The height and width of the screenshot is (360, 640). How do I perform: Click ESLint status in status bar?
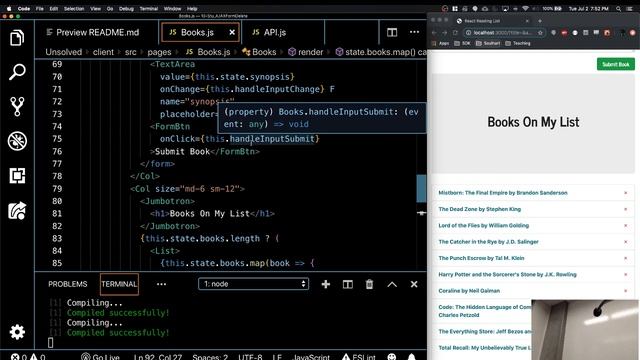[359, 356]
